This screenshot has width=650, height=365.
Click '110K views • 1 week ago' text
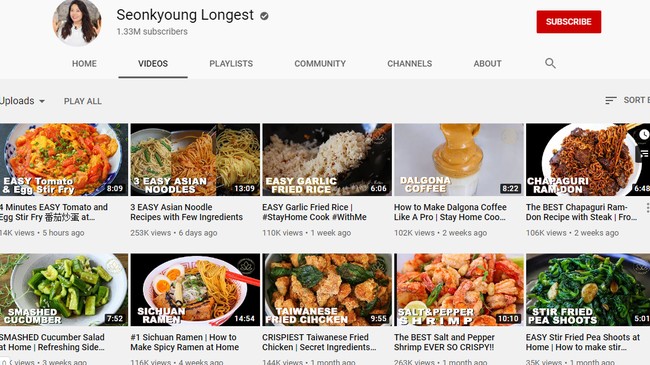point(306,233)
